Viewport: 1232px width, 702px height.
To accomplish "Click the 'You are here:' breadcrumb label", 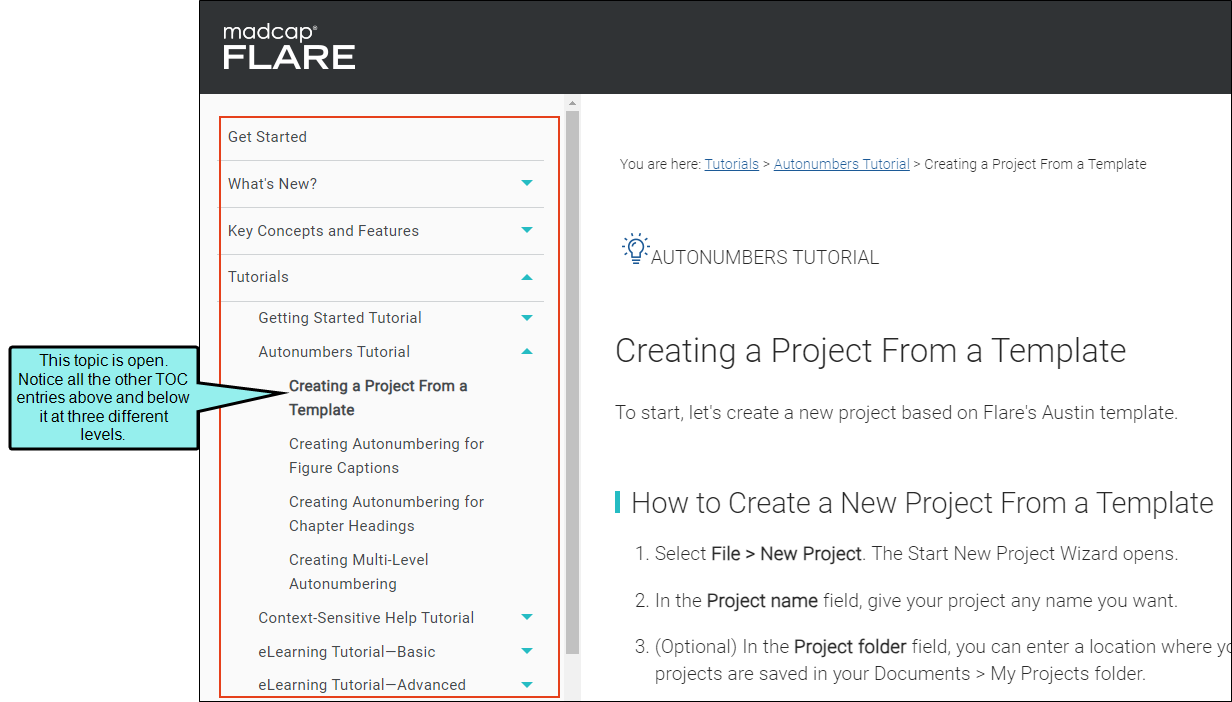I will tap(660, 164).
